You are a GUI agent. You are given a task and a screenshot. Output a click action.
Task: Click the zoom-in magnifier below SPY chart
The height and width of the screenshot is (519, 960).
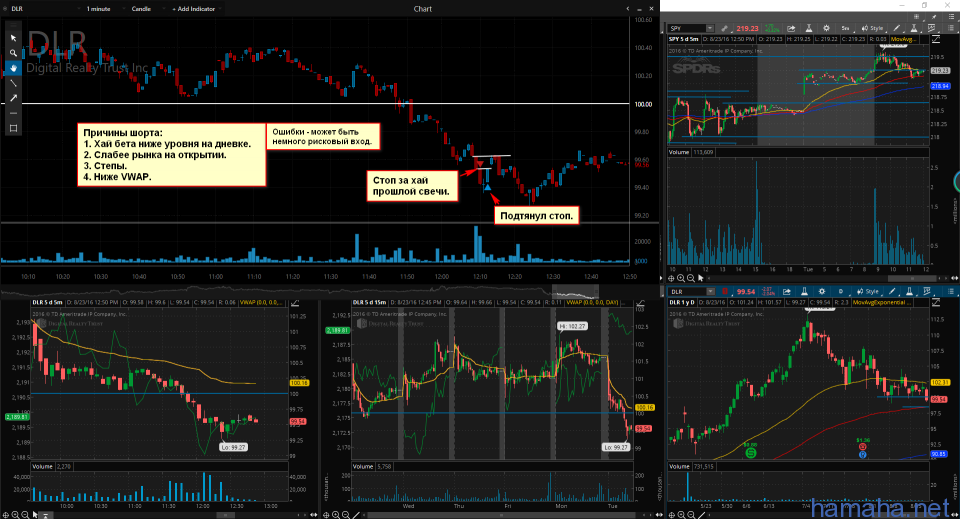(681, 278)
